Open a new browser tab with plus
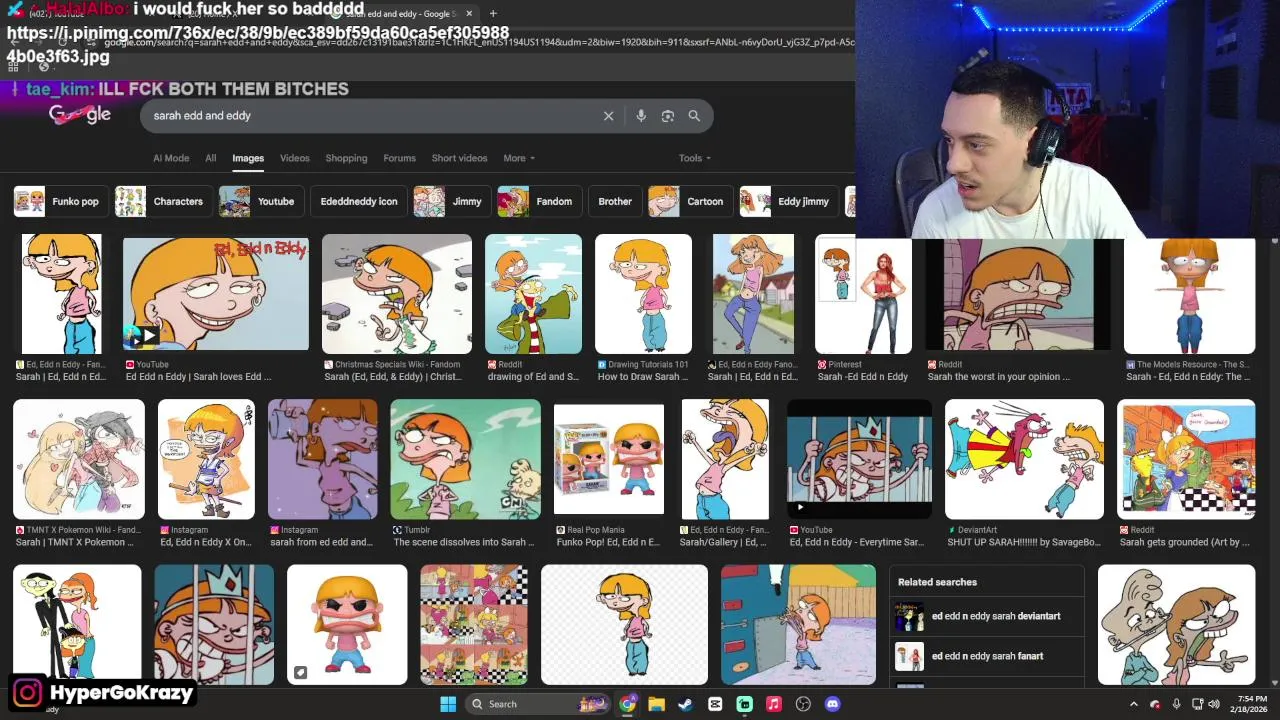1280x720 pixels. [494, 14]
